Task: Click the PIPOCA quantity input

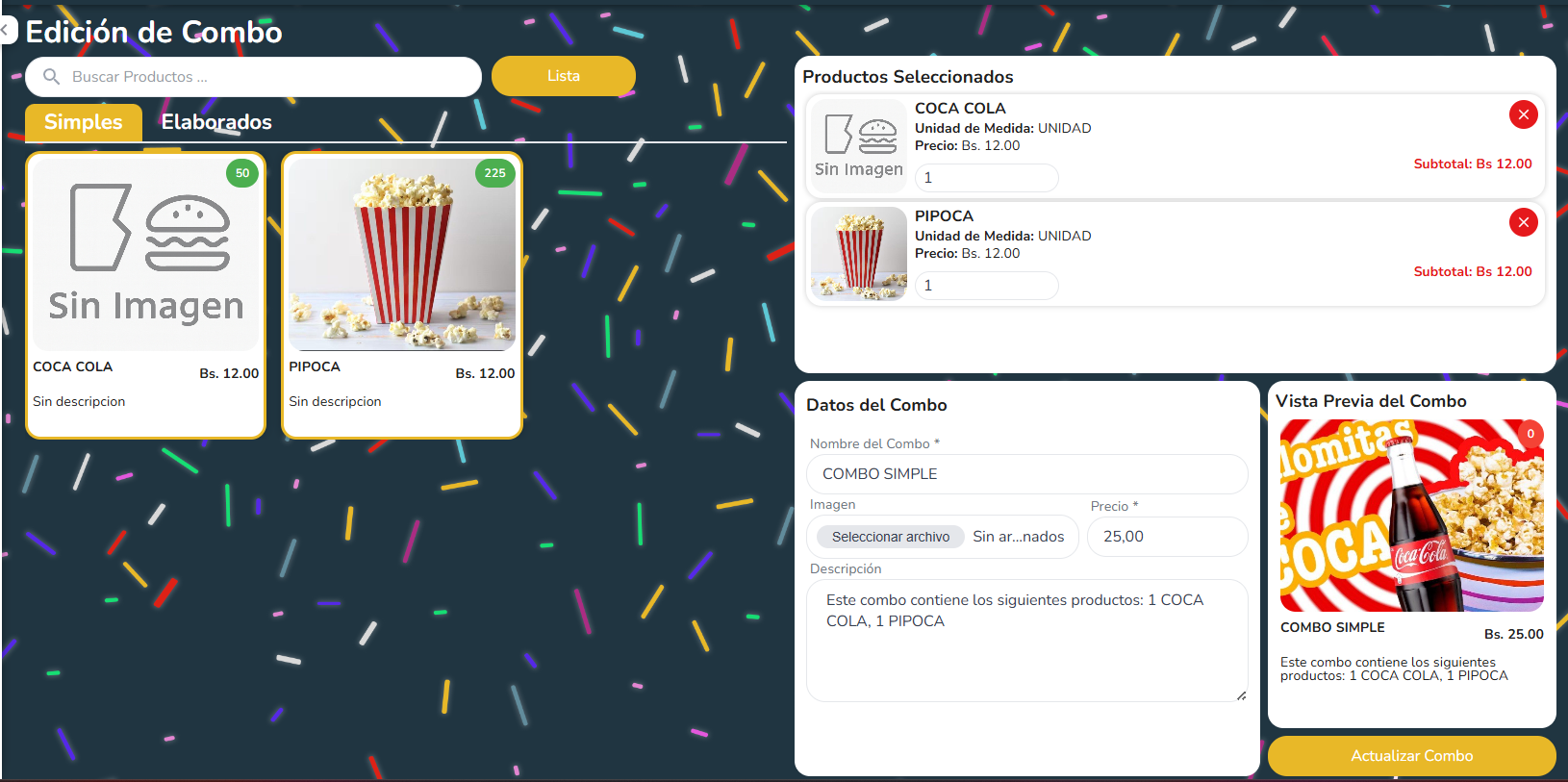Action: pos(986,286)
